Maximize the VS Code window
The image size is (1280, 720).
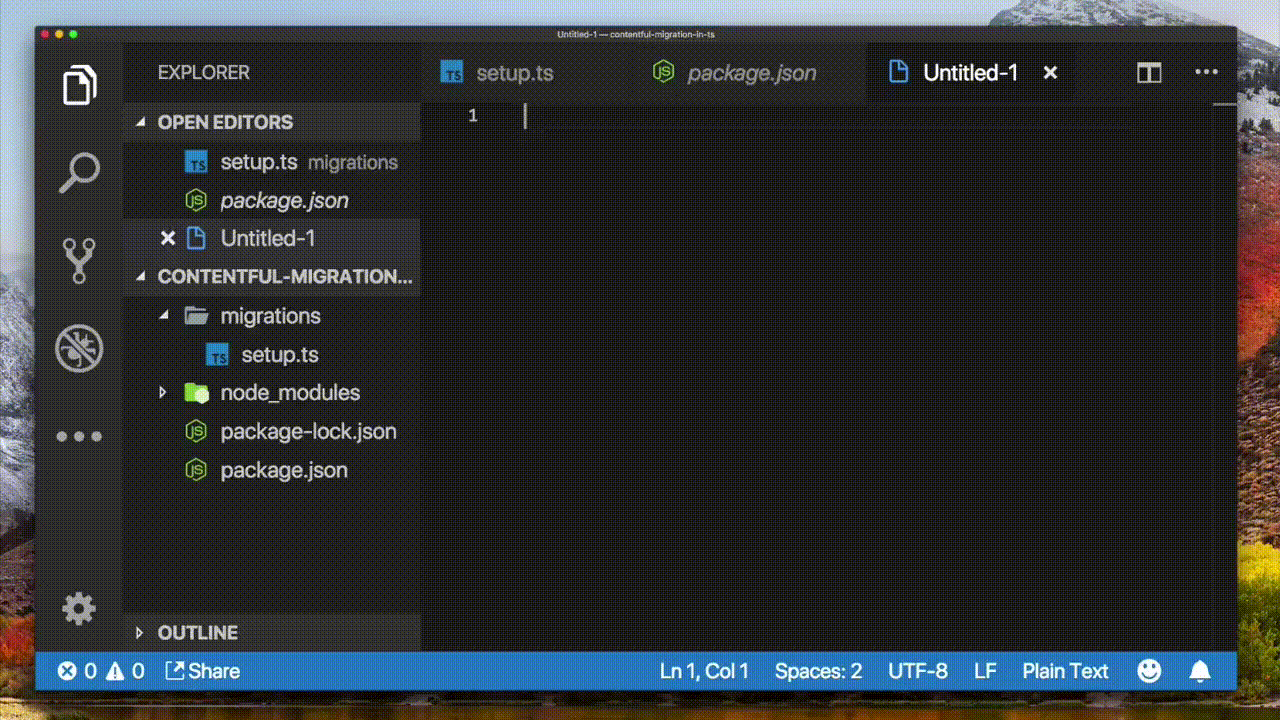point(73,35)
